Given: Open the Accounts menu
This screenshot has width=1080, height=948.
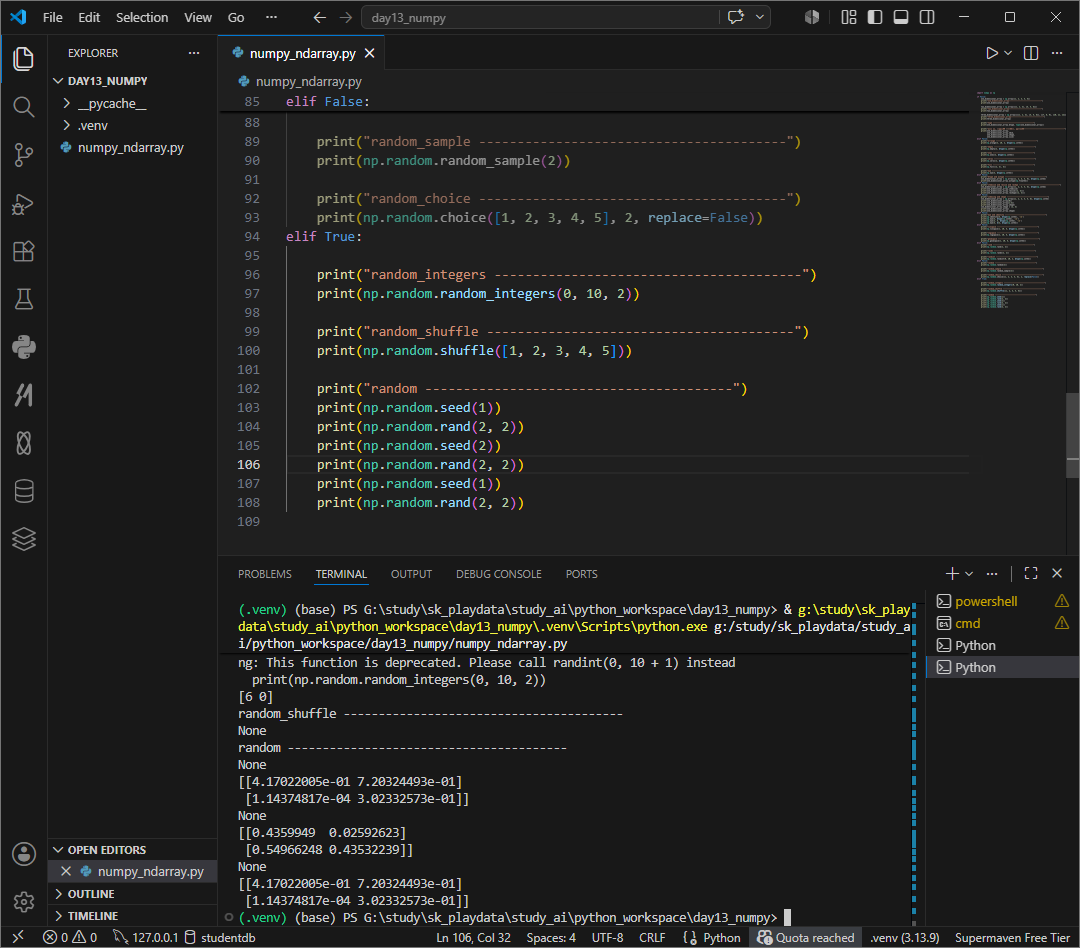Looking at the screenshot, I should (23, 854).
